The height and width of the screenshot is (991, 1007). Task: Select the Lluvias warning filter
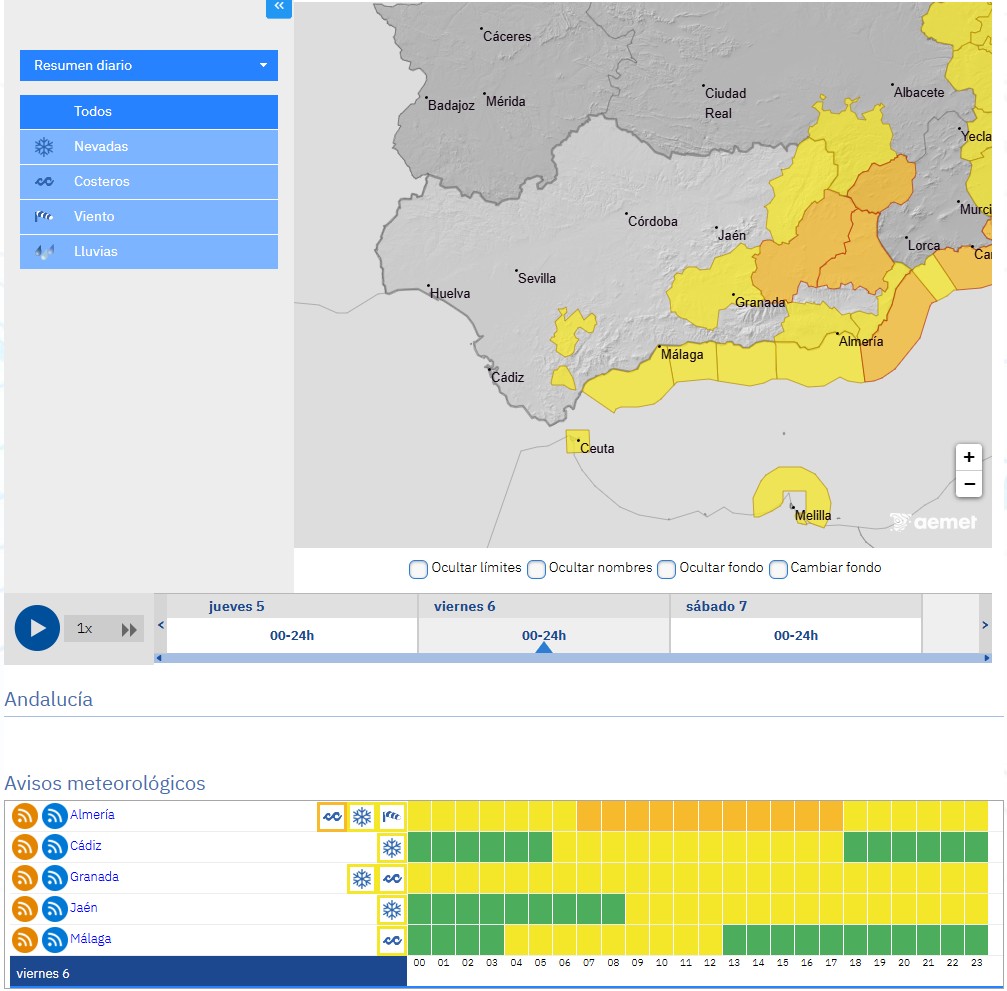click(x=149, y=252)
